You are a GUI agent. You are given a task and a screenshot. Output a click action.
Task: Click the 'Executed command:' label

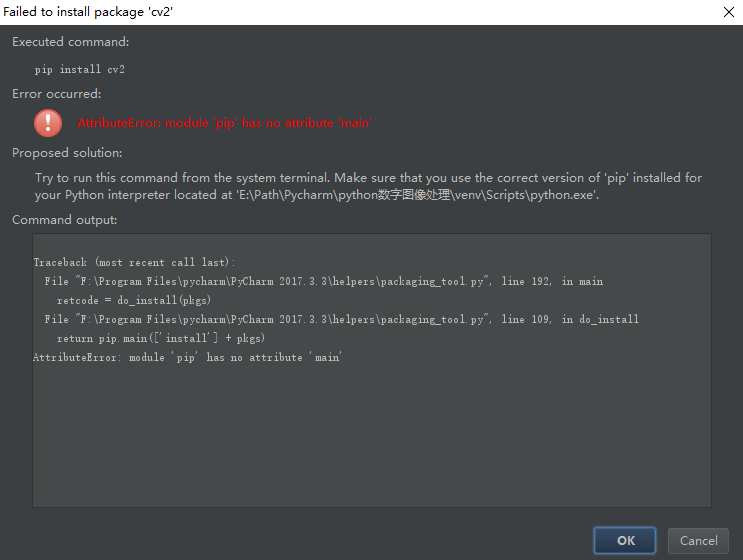tap(70, 42)
